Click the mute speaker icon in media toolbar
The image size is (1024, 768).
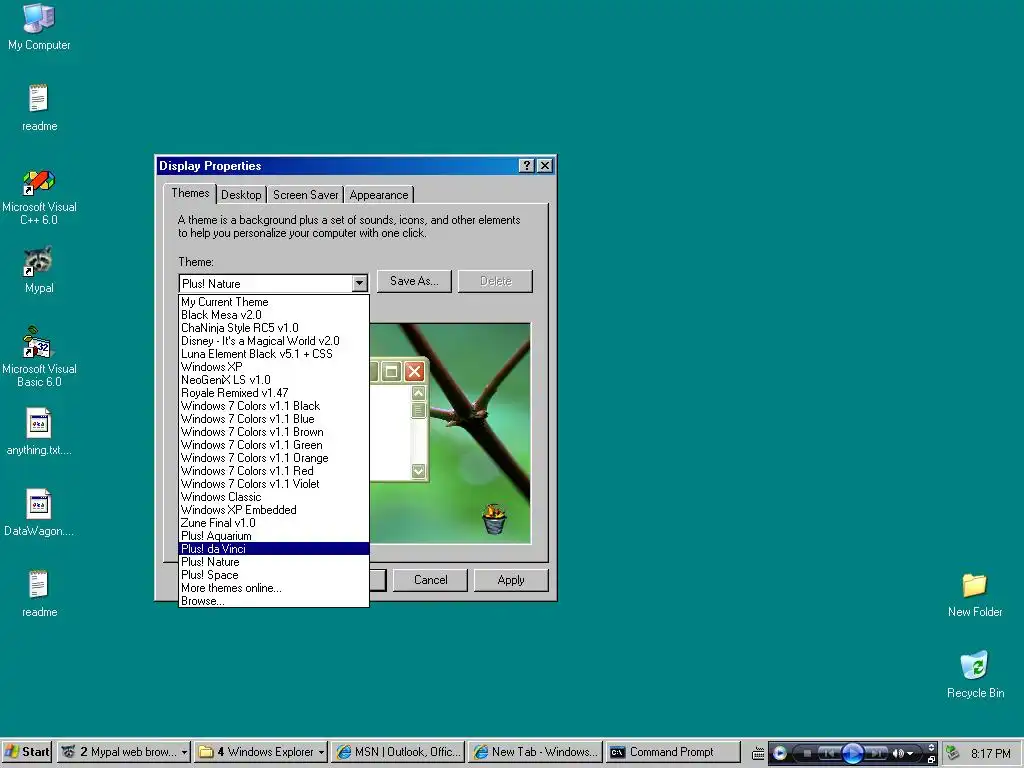point(898,754)
